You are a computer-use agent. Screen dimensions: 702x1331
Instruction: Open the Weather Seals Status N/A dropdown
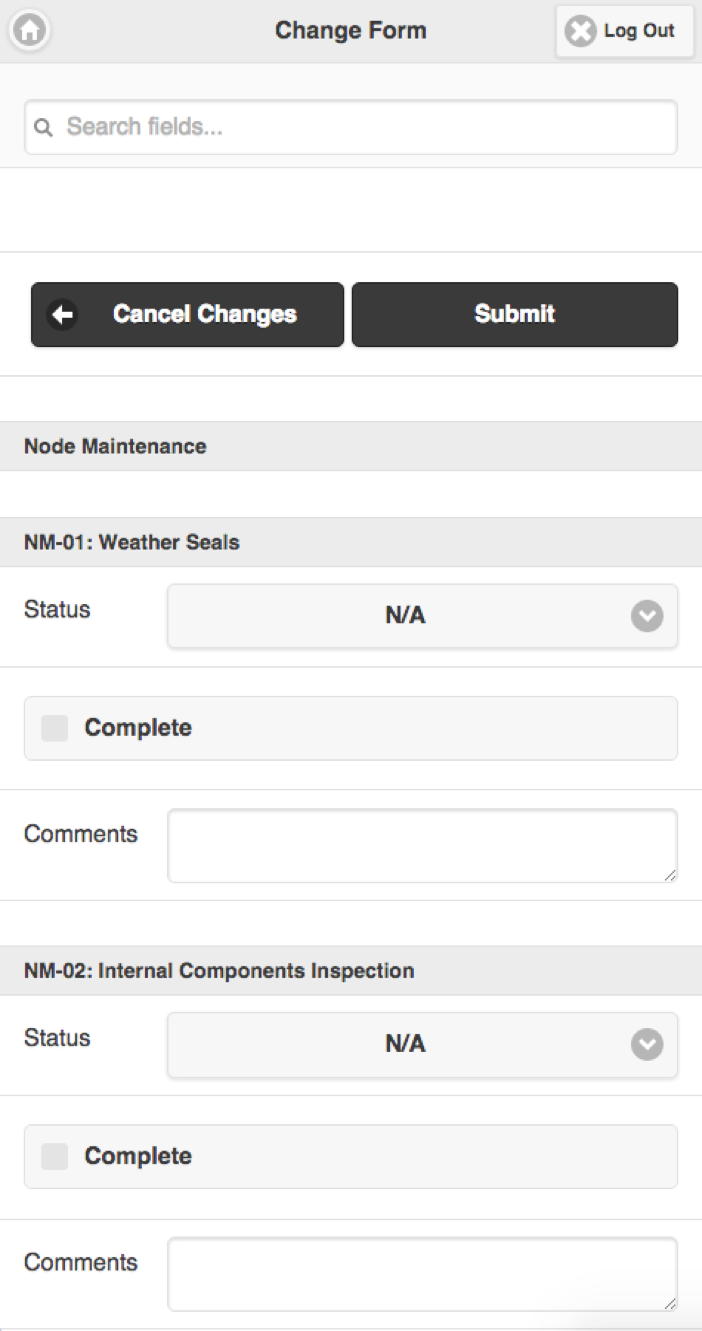[x=406, y=616]
